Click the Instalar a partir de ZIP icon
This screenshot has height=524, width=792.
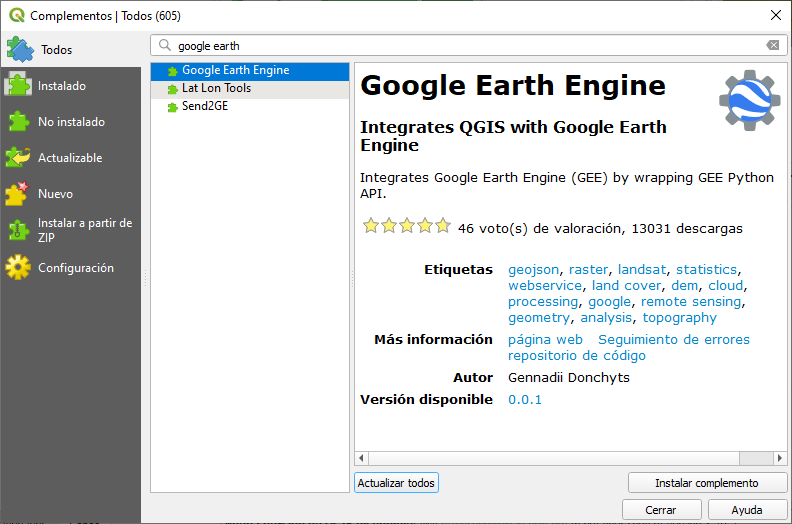pyautogui.click(x=18, y=230)
